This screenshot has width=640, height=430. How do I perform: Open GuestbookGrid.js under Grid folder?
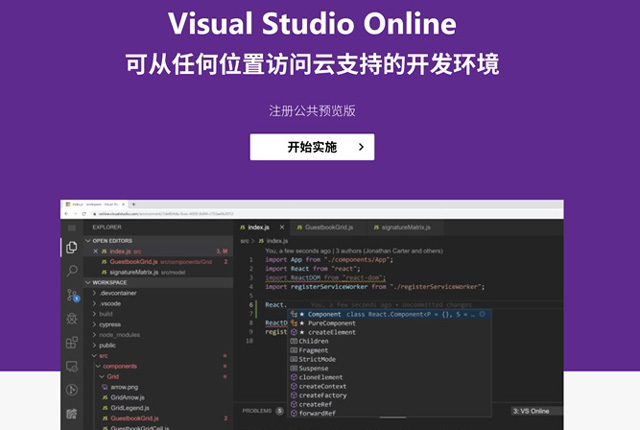pyautogui.click(x=158, y=418)
